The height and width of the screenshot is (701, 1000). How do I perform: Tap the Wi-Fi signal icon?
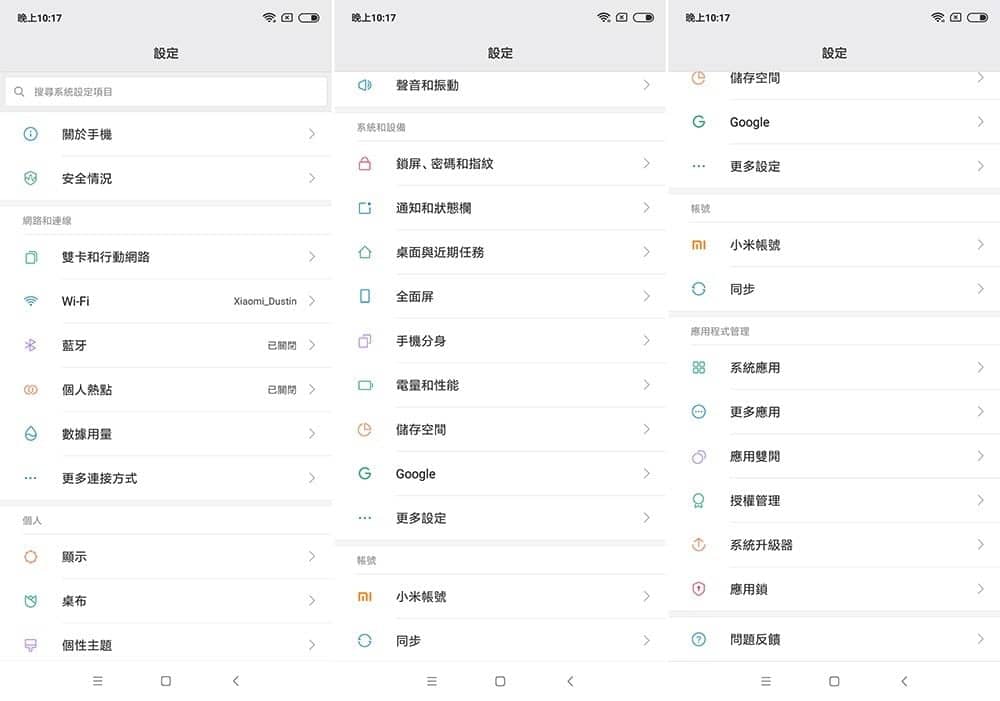coord(31,301)
